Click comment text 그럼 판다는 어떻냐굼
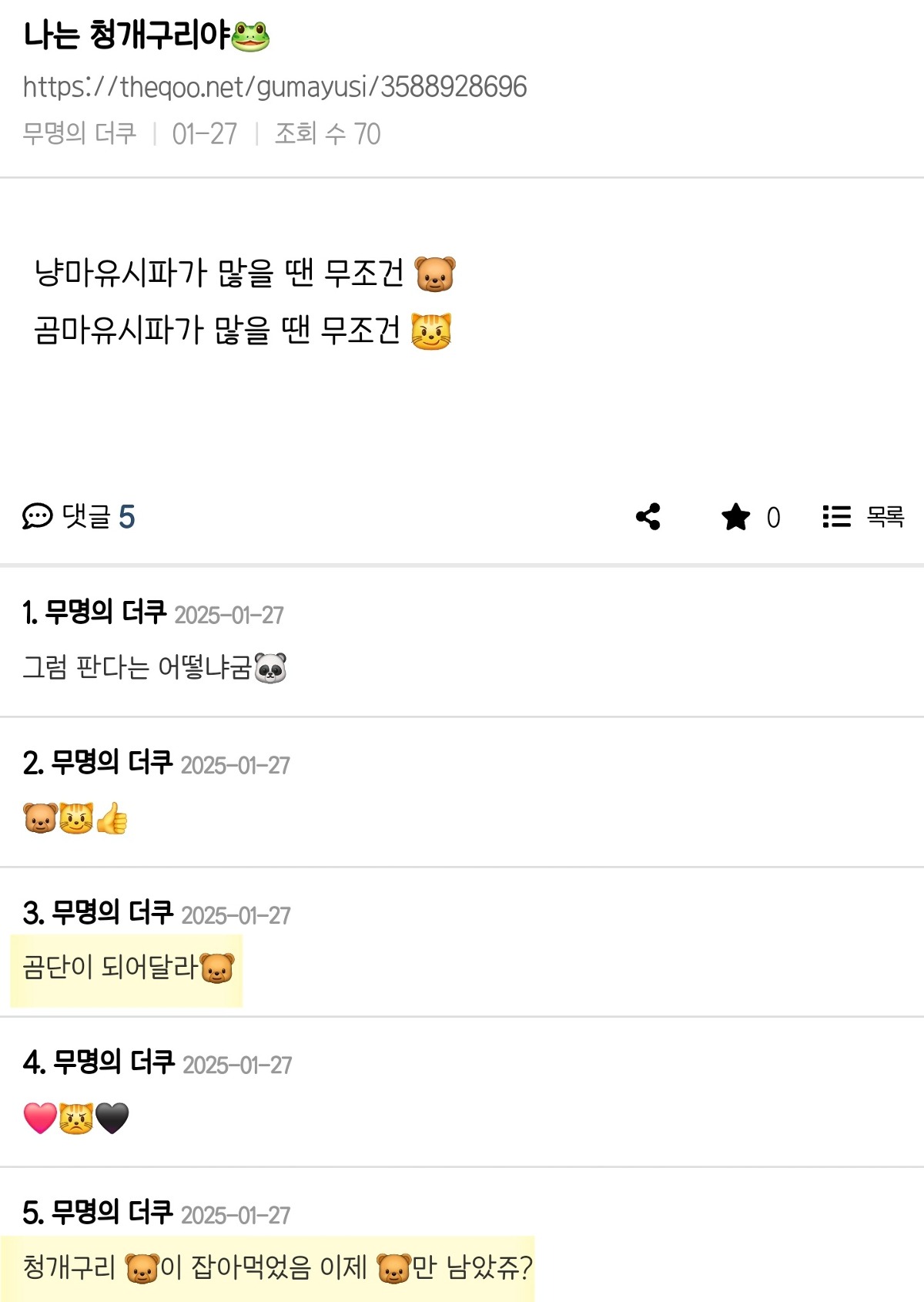Screen dimensions: 924x1302 pos(155,668)
